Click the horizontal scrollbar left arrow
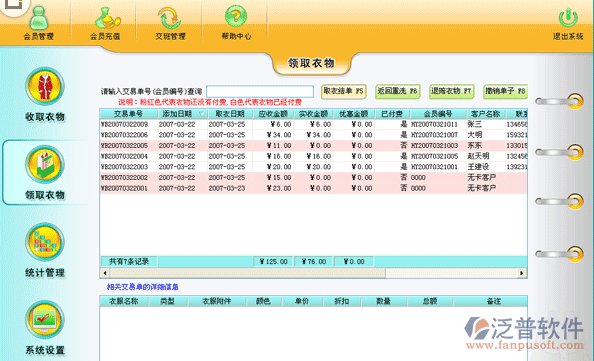The height and width of the screenshot is (361, 594). pyautogui.click(x=105, y=273)
